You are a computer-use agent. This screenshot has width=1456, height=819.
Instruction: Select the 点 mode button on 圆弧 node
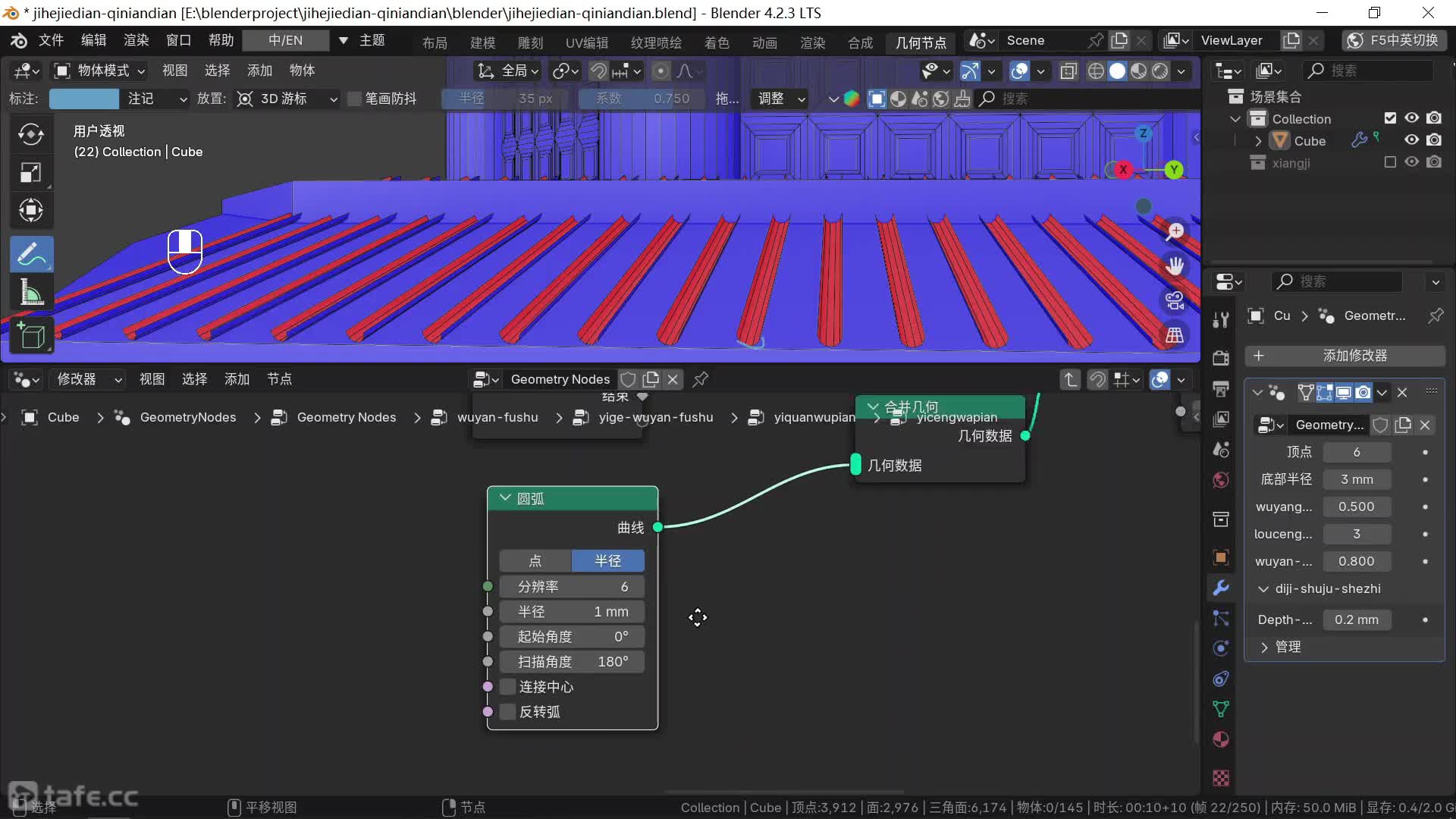point(535,561)
